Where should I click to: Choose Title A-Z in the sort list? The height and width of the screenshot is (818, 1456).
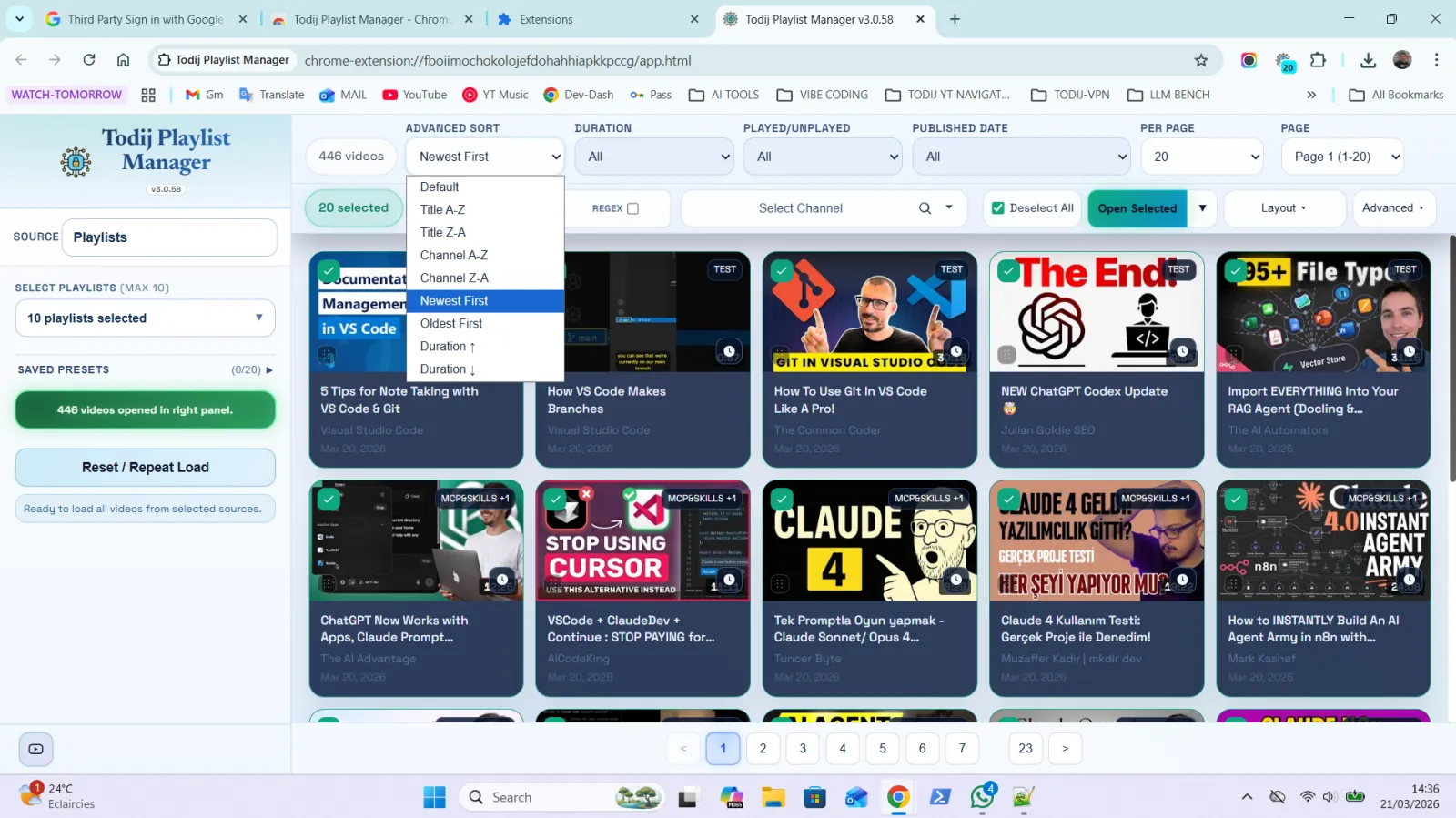485,209
